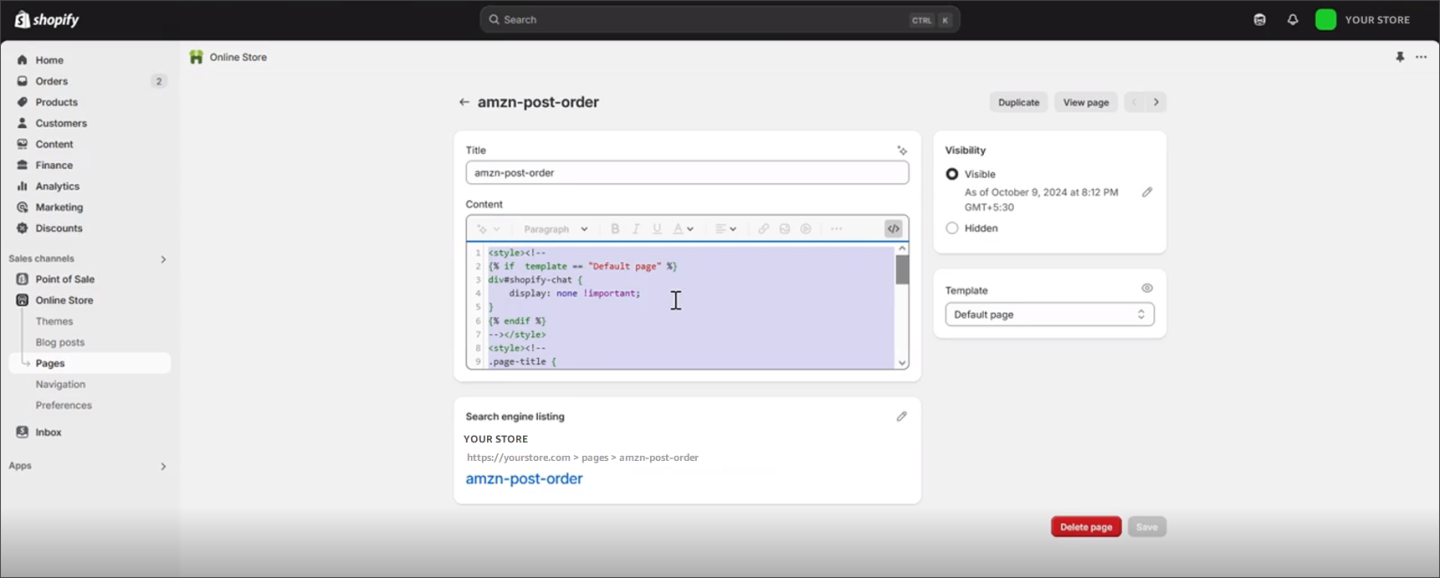The height and width of the screenshot is (578, 1440).
Task: Go to previous page arrow
Action: [x=1134, y=102]
